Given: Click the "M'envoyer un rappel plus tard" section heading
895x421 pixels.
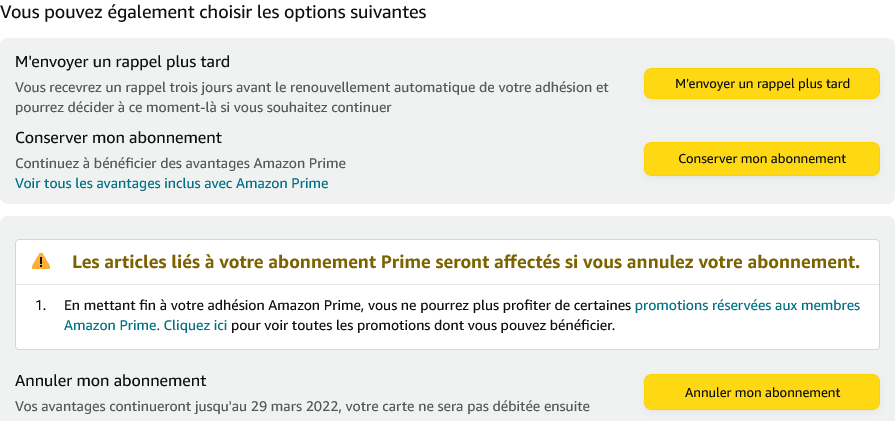Looking at the screenshot, I should point(123,62).
